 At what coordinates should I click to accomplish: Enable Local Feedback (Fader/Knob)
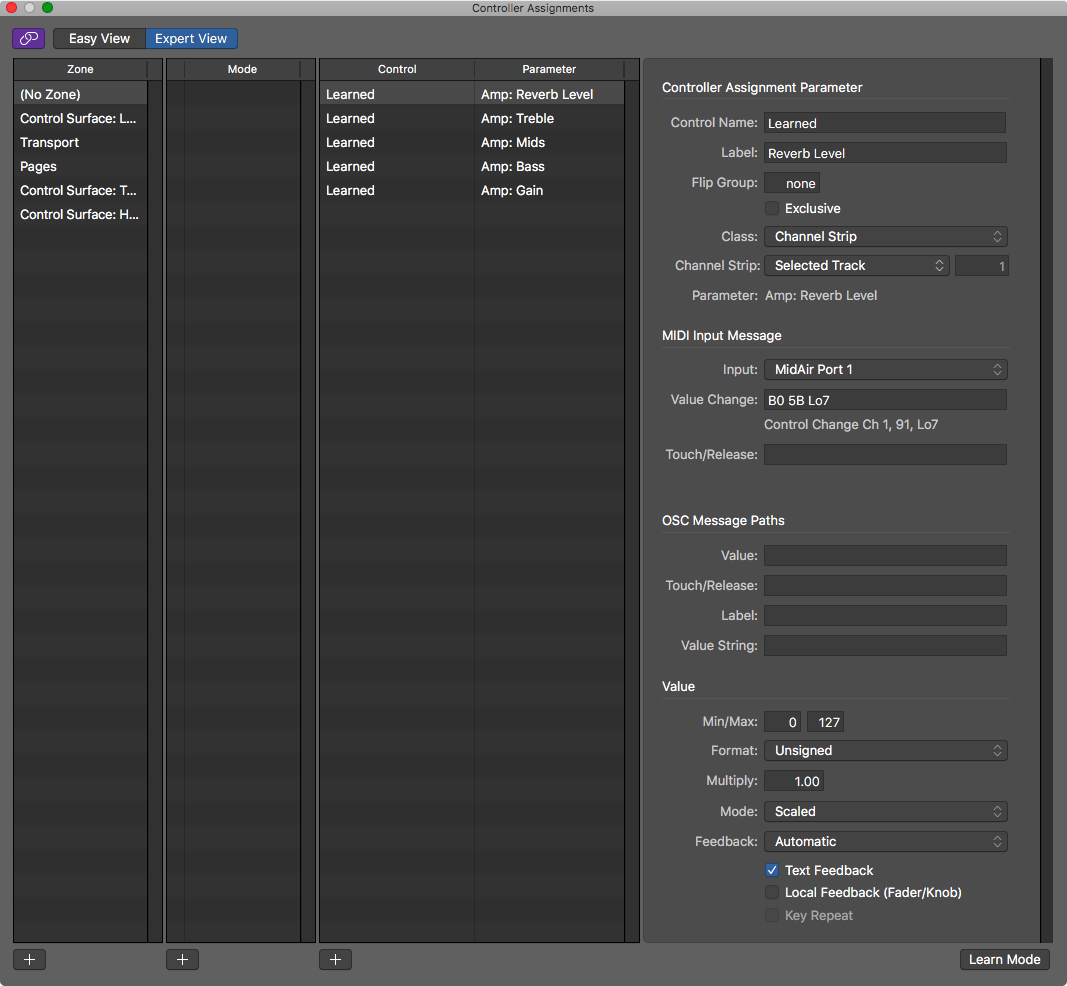coord(772,892)
